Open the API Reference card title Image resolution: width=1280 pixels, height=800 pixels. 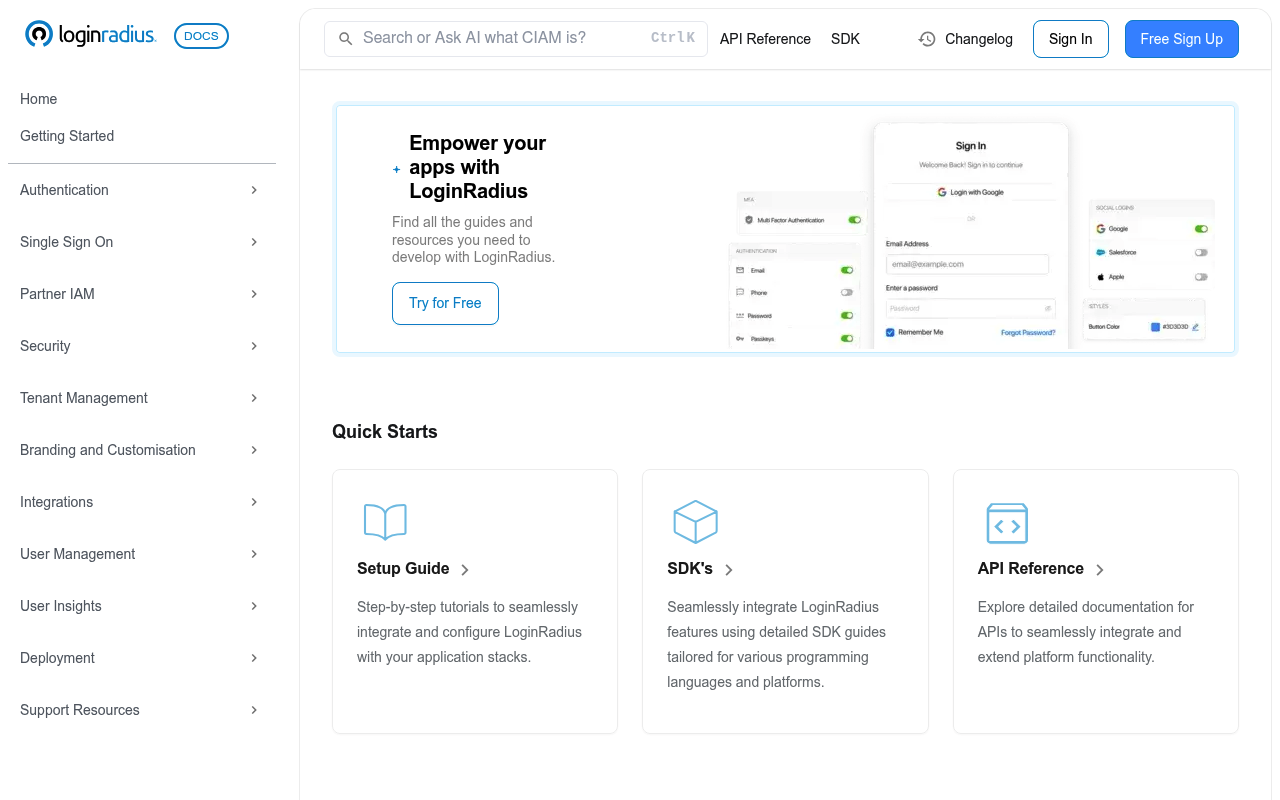[1031, 569]
